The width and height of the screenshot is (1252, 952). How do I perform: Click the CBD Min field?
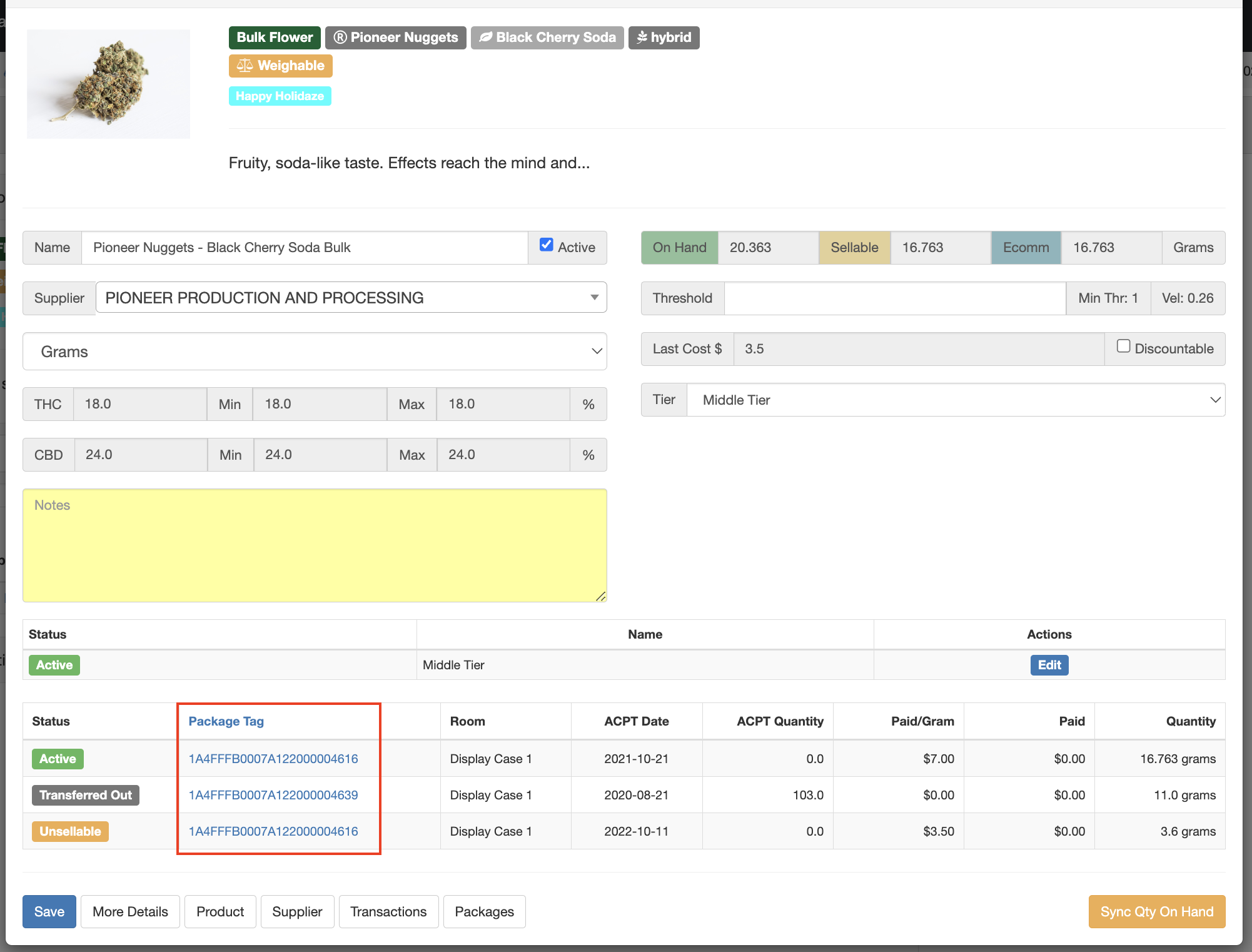(320, 455)
